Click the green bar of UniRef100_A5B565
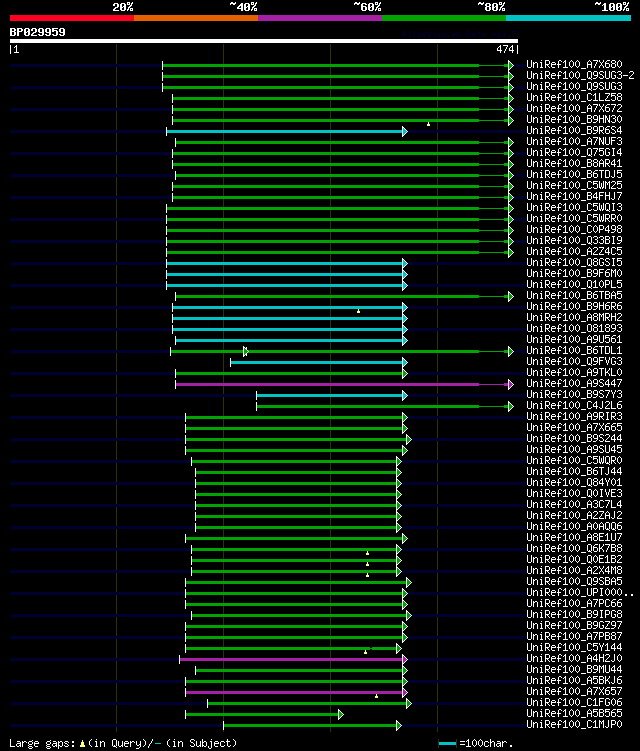Image resolution: width=640 pixels, height=751 pixels. tap(262, 715)
